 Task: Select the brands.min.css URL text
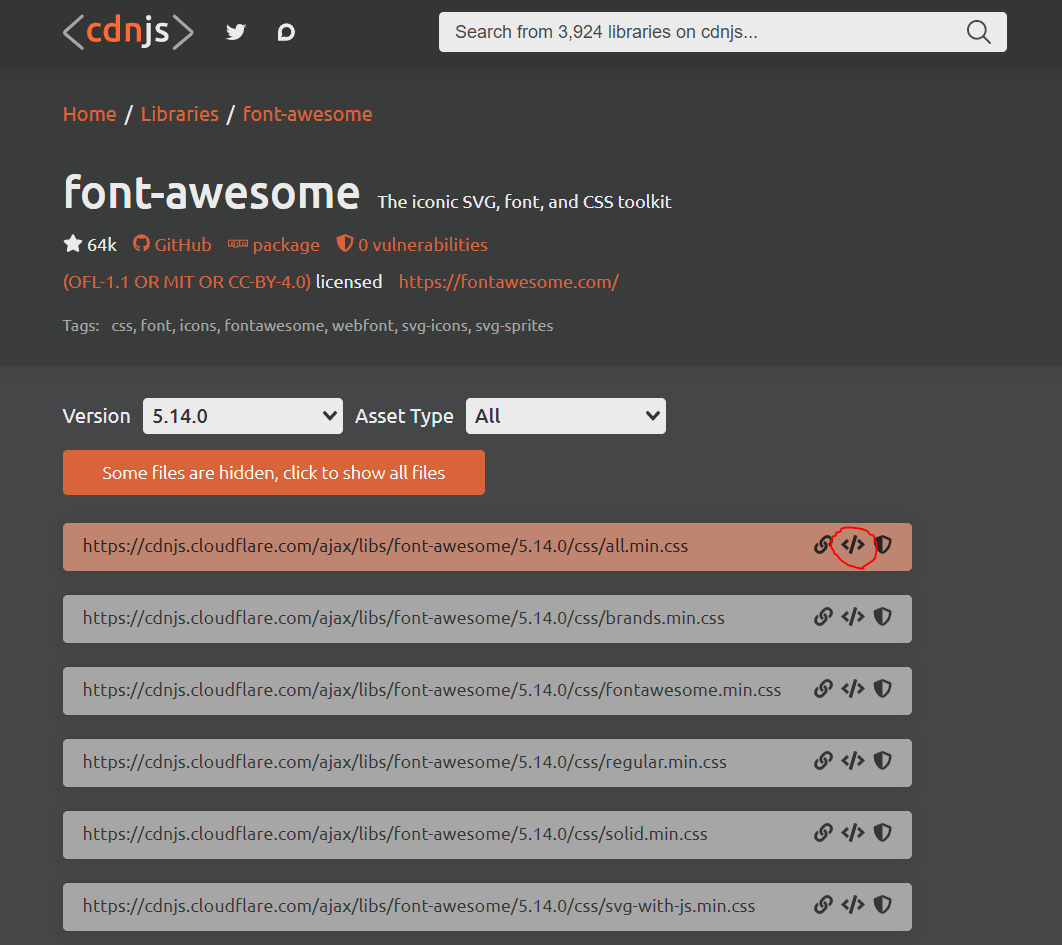pyautogui.click(x=404, y=618)
